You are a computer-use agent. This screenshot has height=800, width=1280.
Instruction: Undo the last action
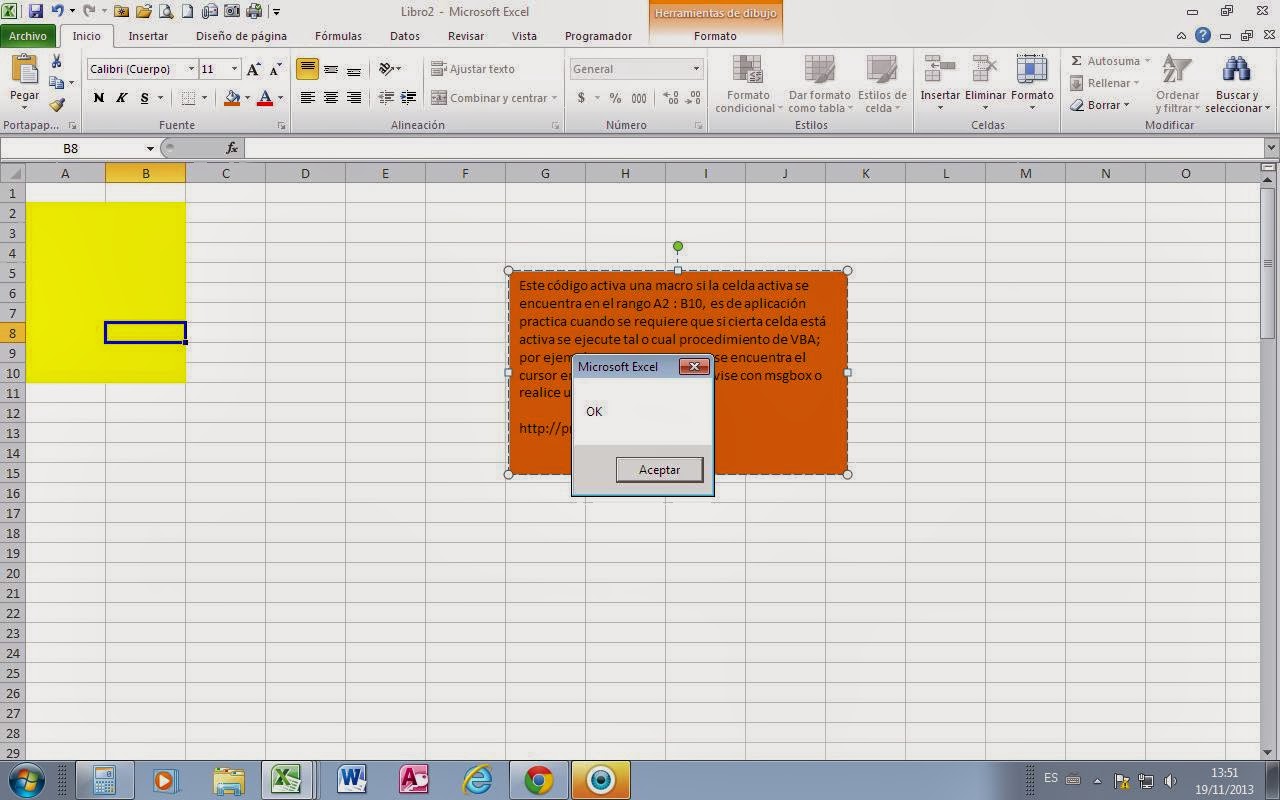coord(58,12)
